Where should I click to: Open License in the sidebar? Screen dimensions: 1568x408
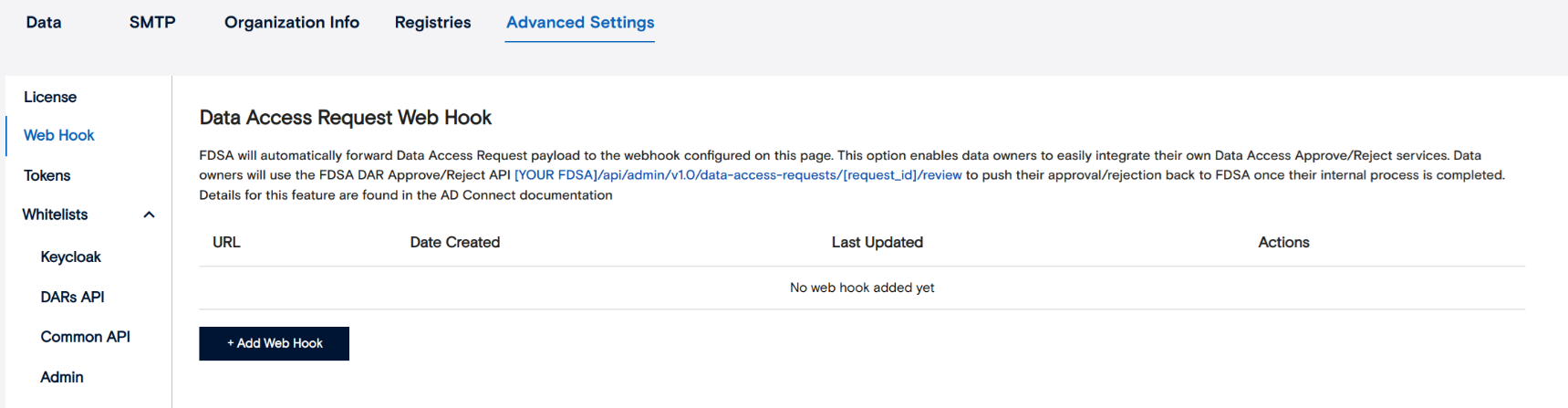click(x=50, y=97)
